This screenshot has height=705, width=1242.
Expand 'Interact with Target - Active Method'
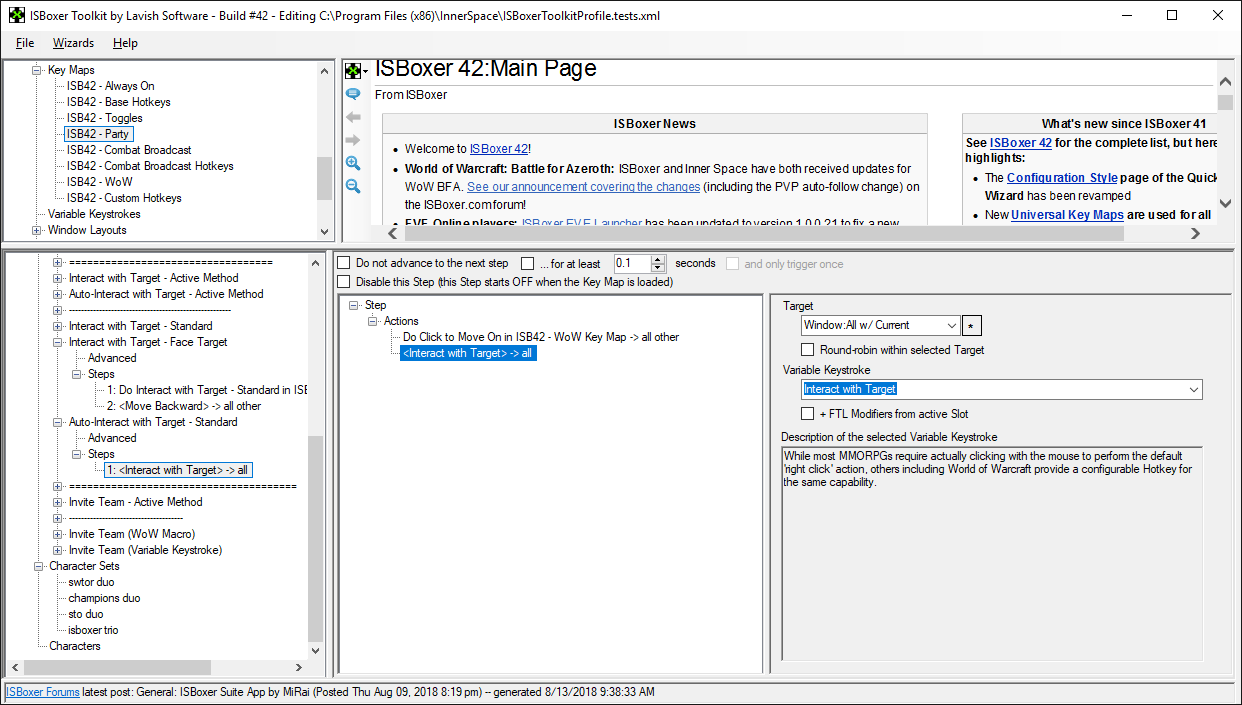58,278
